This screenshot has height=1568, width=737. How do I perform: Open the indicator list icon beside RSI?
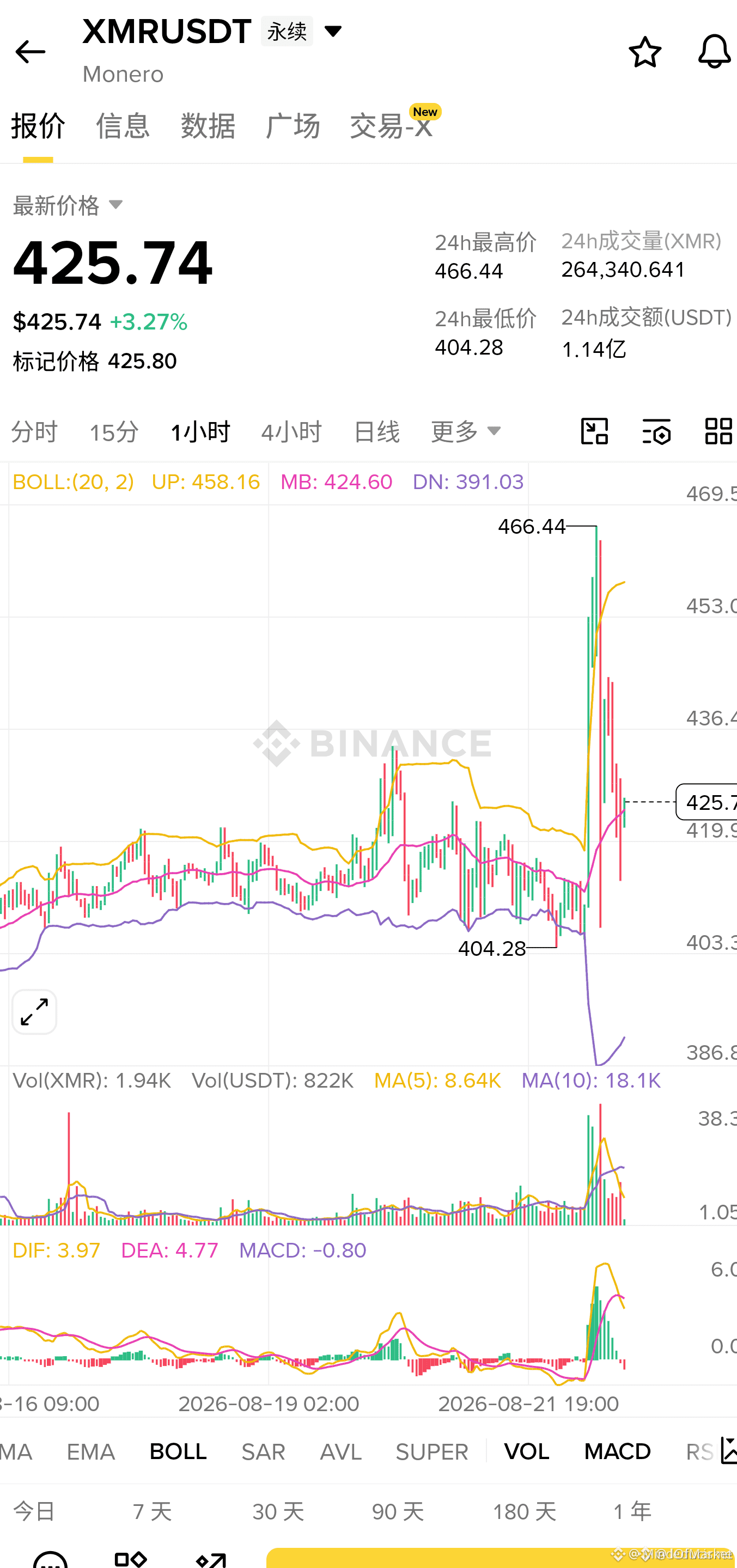point(728,1450)
